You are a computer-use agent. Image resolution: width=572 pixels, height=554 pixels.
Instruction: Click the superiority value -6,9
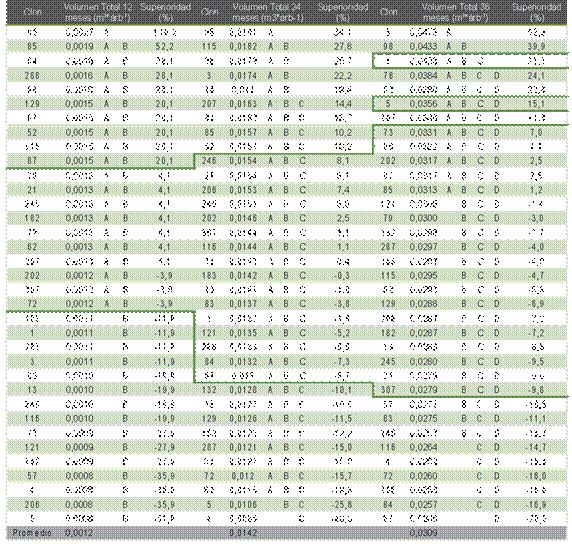[536, 304]
